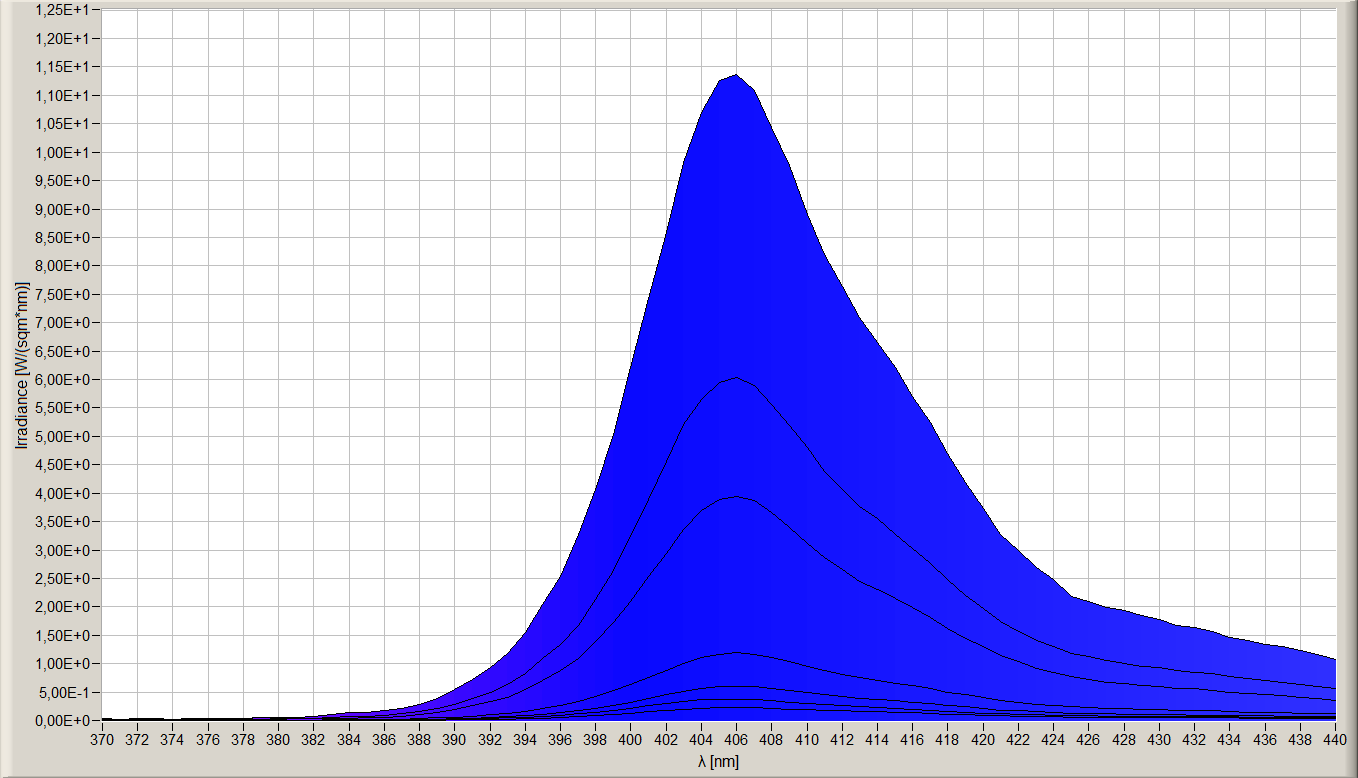Select the Y-axis value 1,15E+1
1358x778 pixels.
pos(62,67)
